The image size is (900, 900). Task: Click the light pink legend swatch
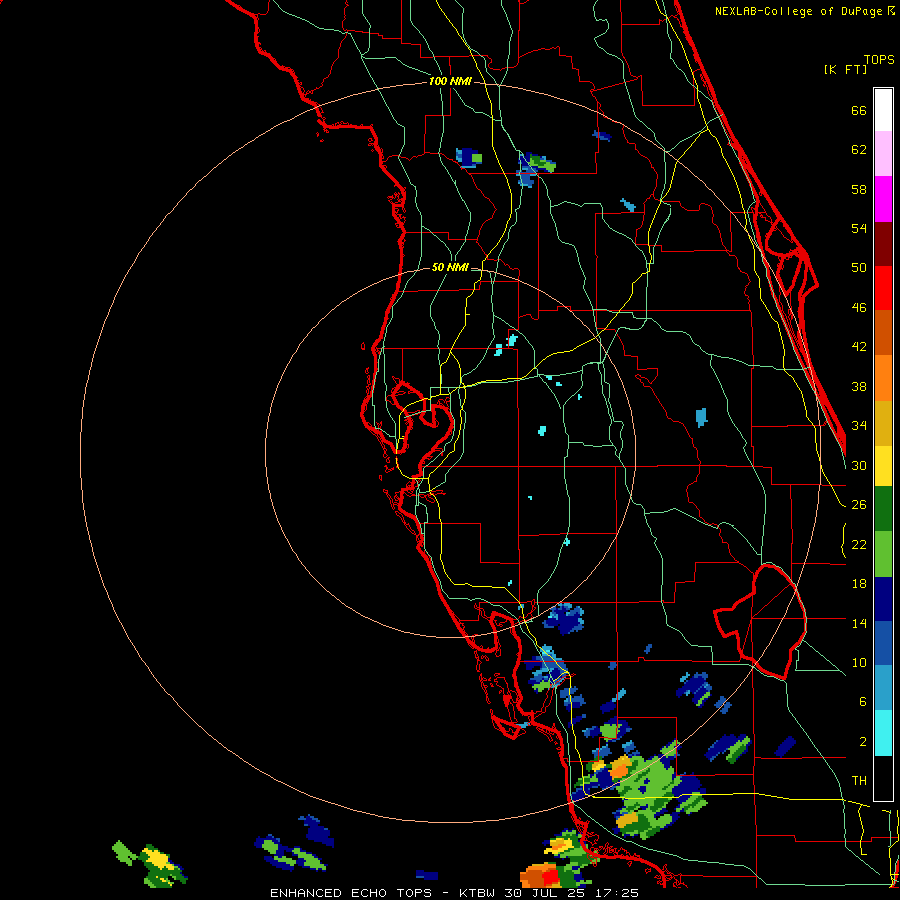[883, 153]
